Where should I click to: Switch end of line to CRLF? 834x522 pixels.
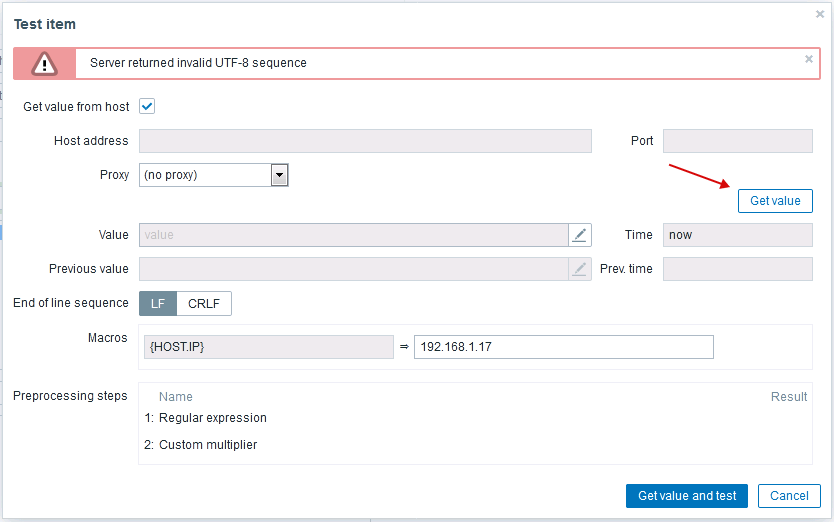[204, 303]
